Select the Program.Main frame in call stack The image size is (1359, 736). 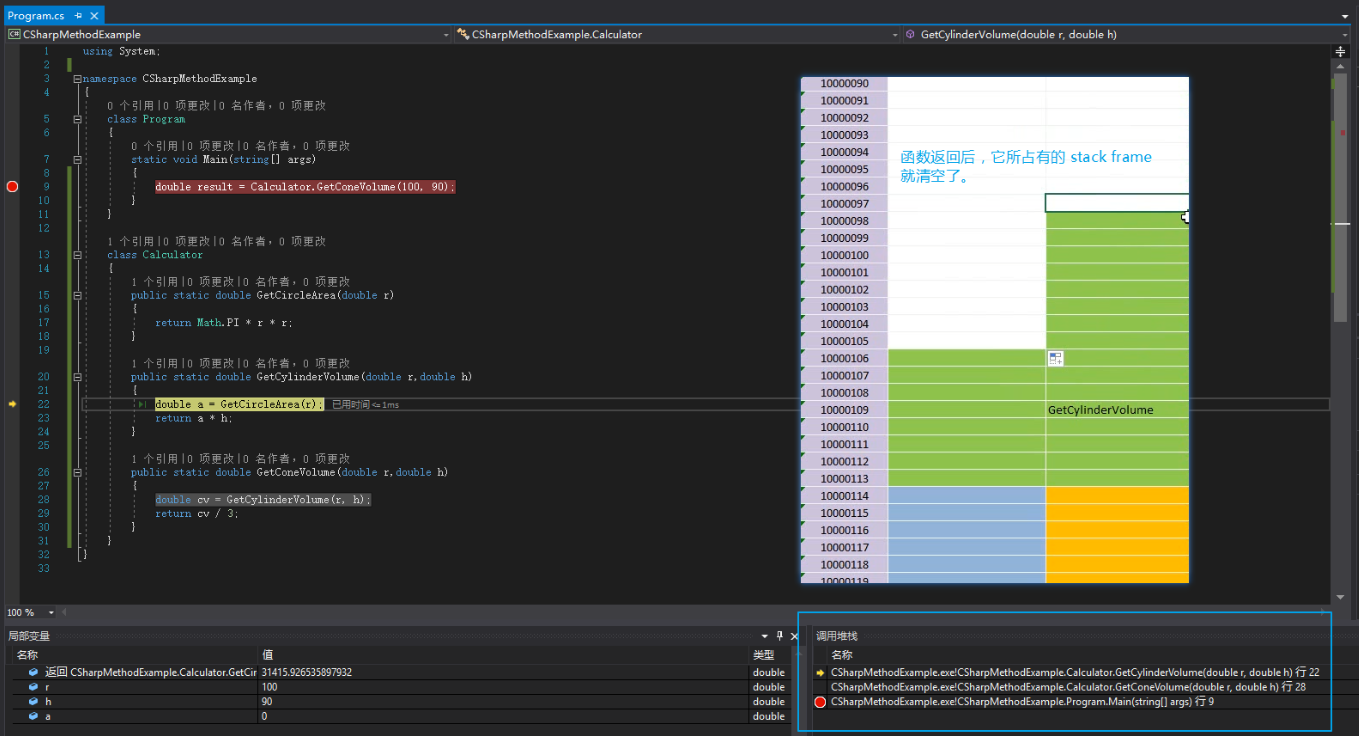coord(1022,702)
